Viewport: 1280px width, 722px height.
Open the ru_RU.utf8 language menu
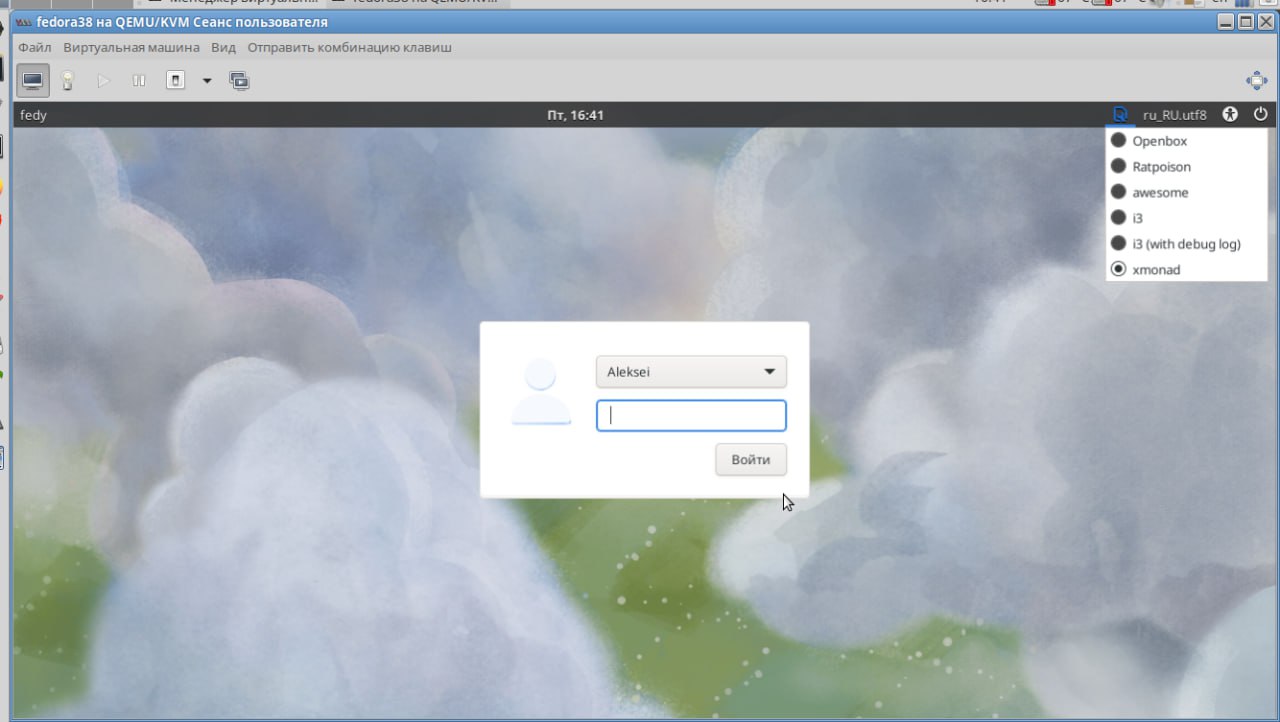(1175, 115)
